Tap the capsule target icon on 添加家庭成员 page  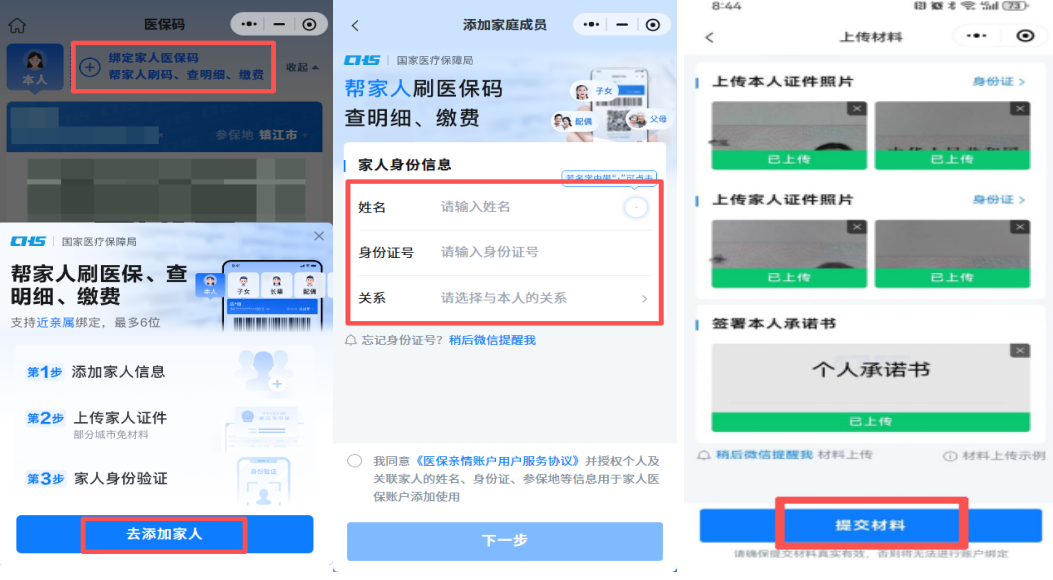coord(652,25)
